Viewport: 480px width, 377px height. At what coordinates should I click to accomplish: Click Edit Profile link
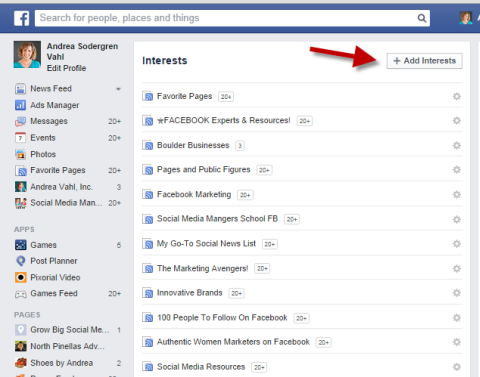(x=66, y=68)
